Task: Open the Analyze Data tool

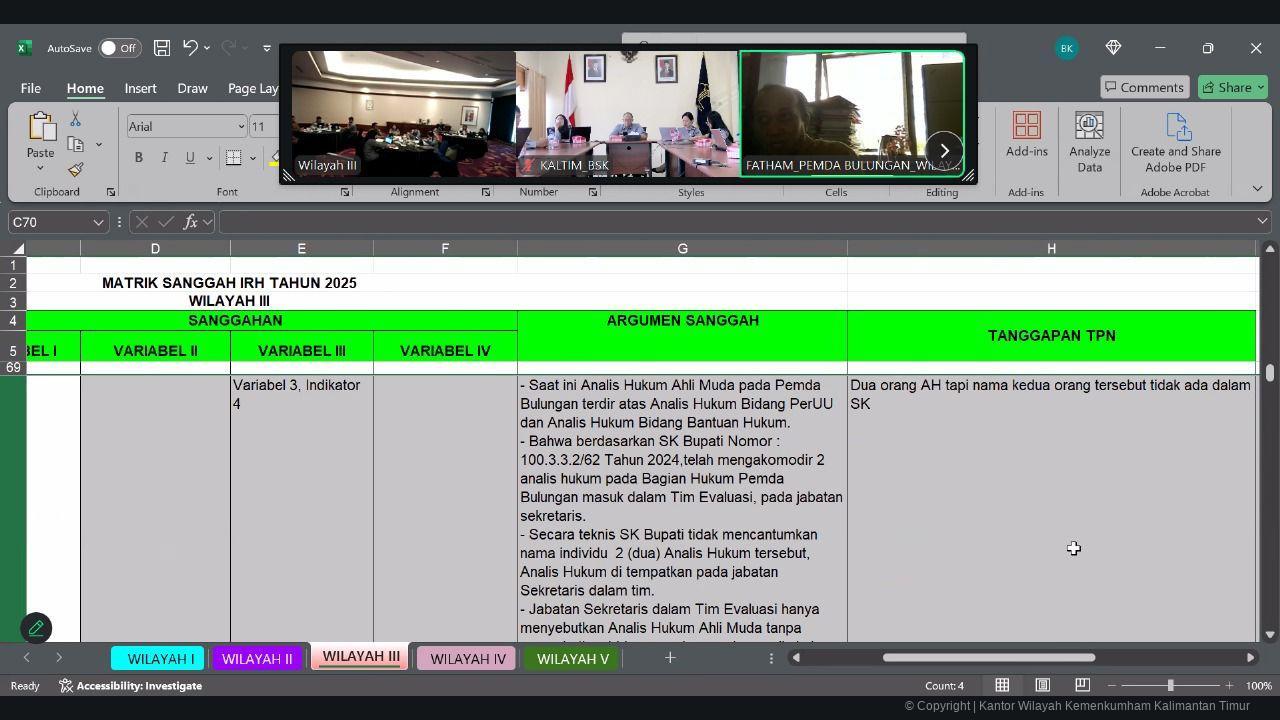Action: 1089,141
